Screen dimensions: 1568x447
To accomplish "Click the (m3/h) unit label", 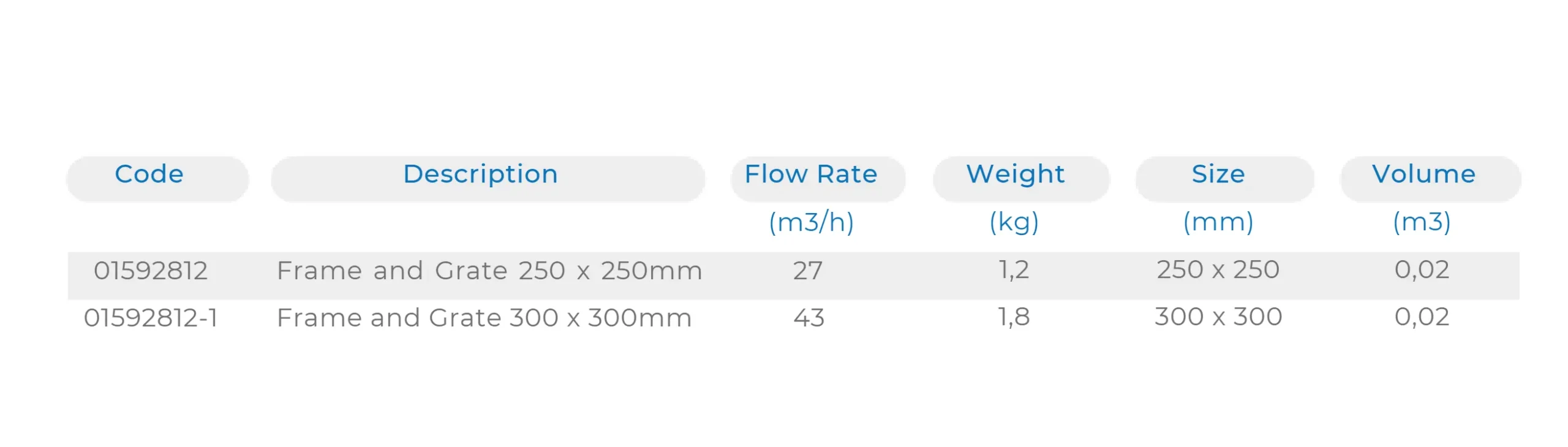I will [811, 222].
